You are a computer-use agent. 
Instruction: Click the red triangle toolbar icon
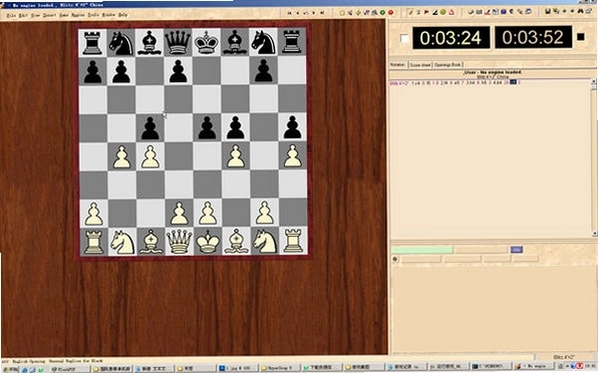coord(451,12)
